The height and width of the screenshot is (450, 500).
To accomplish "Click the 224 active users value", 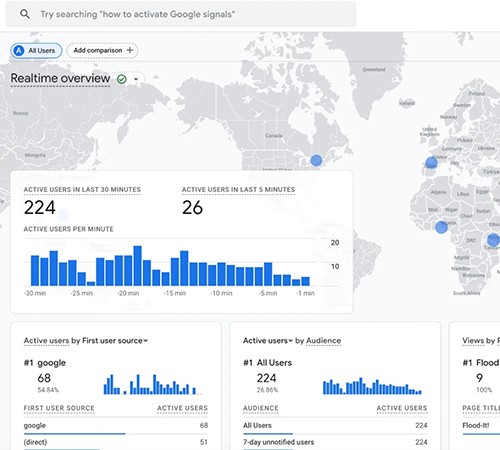I will pos(40,208).
